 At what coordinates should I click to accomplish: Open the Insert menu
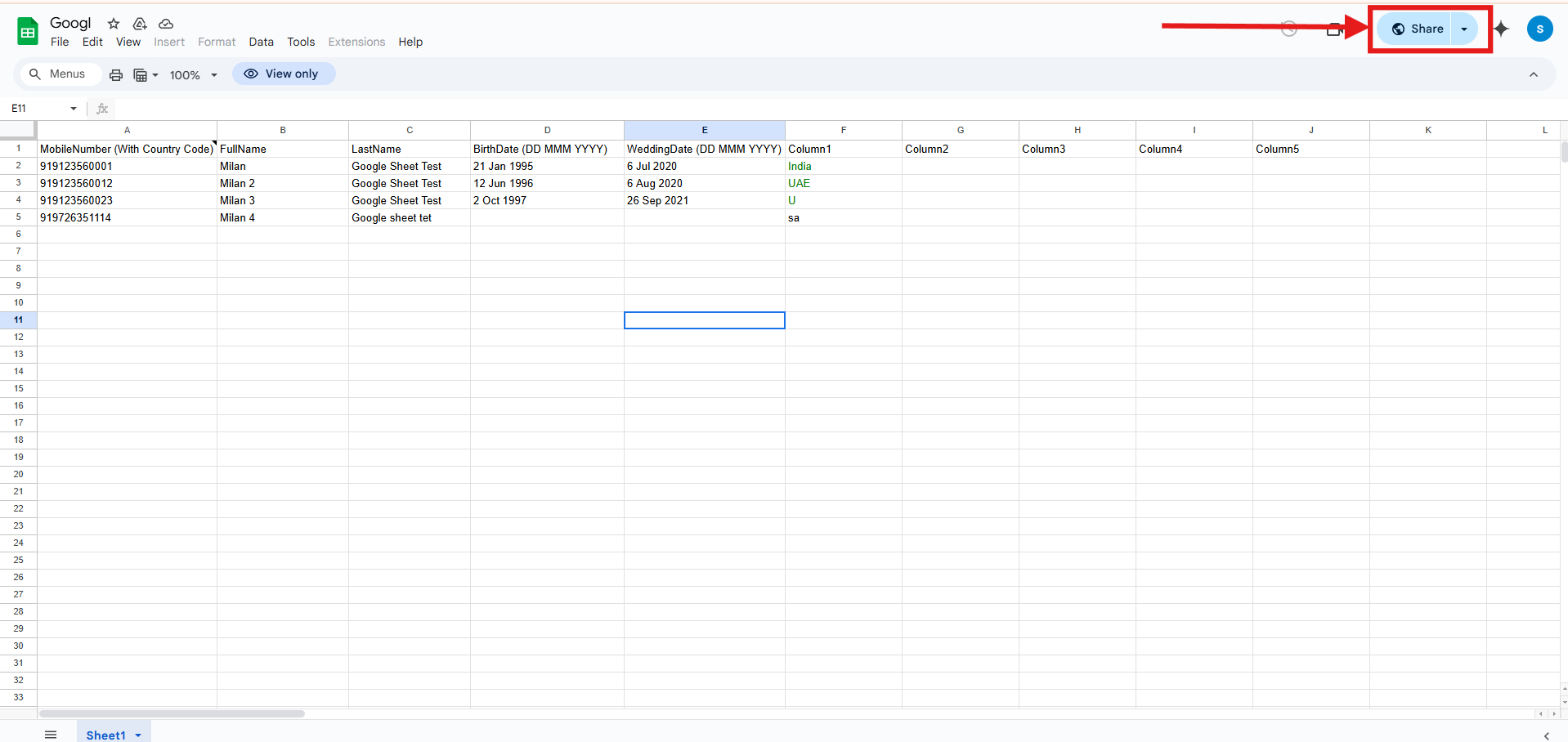point(169,42)
